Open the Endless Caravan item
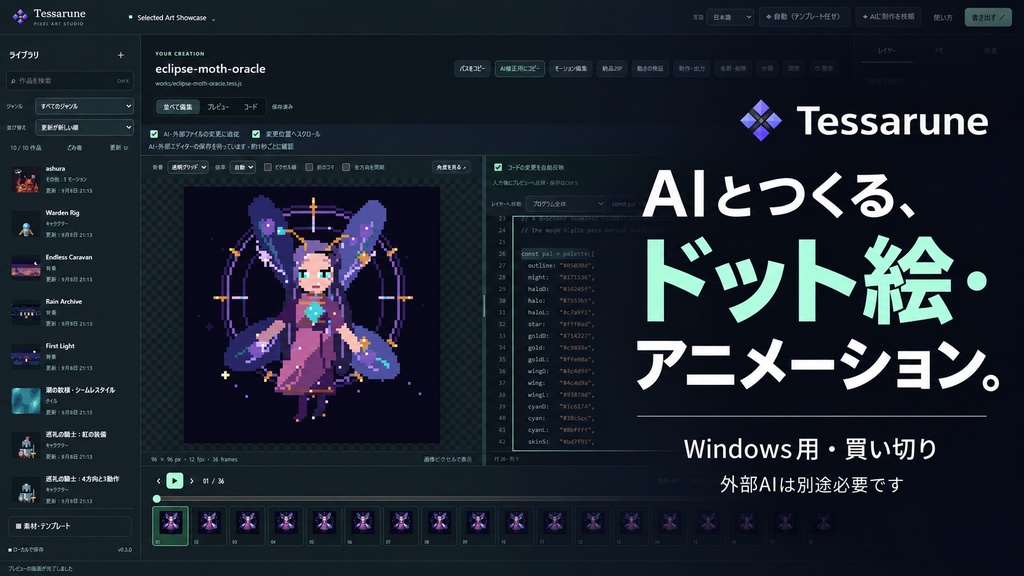The image size is (1024, 576). pos(71,268)
